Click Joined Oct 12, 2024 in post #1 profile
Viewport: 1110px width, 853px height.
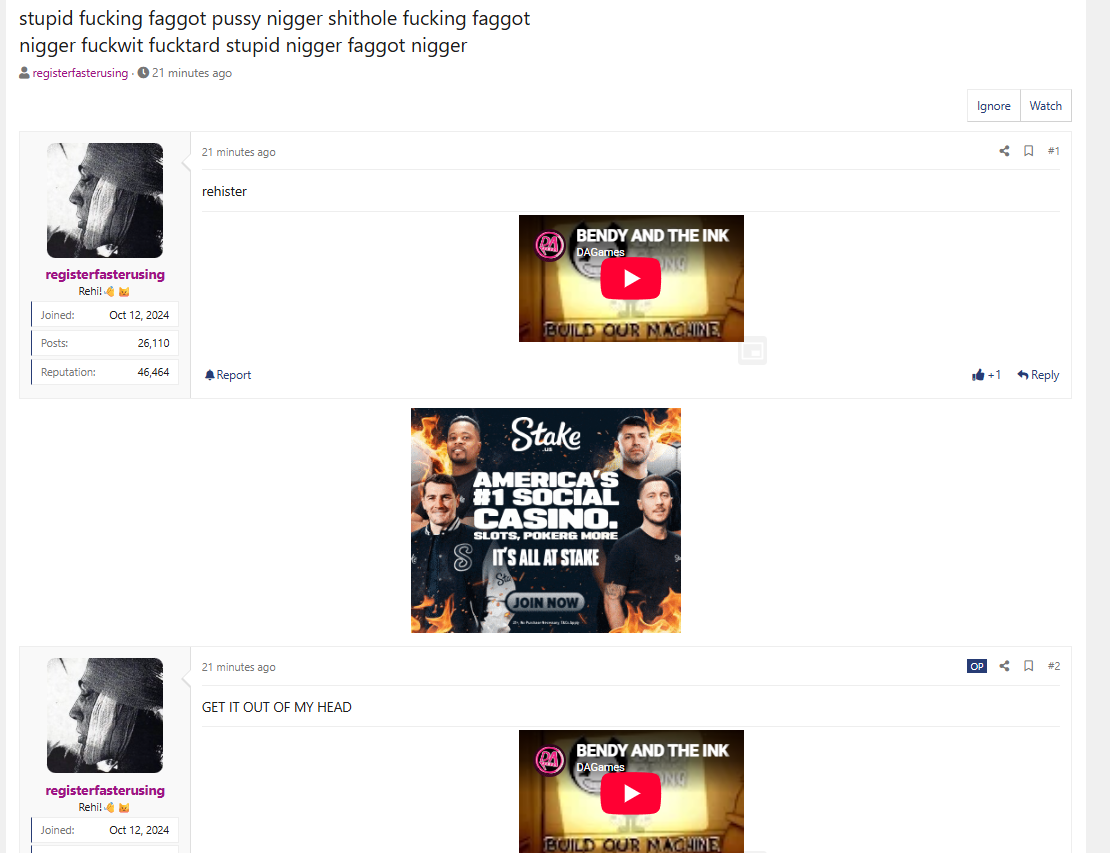[105, 315]
